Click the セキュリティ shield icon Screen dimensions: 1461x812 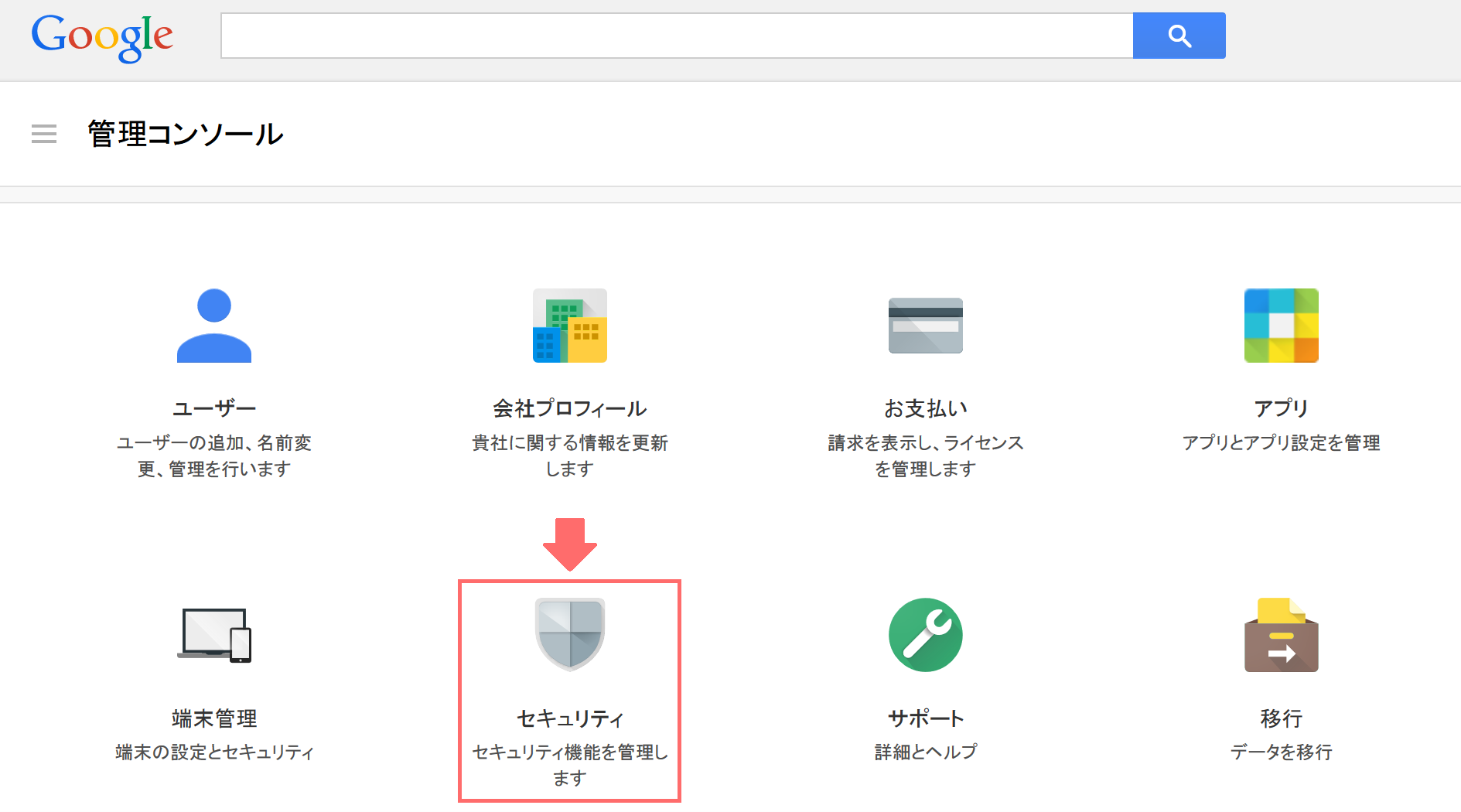click(569, 635)
